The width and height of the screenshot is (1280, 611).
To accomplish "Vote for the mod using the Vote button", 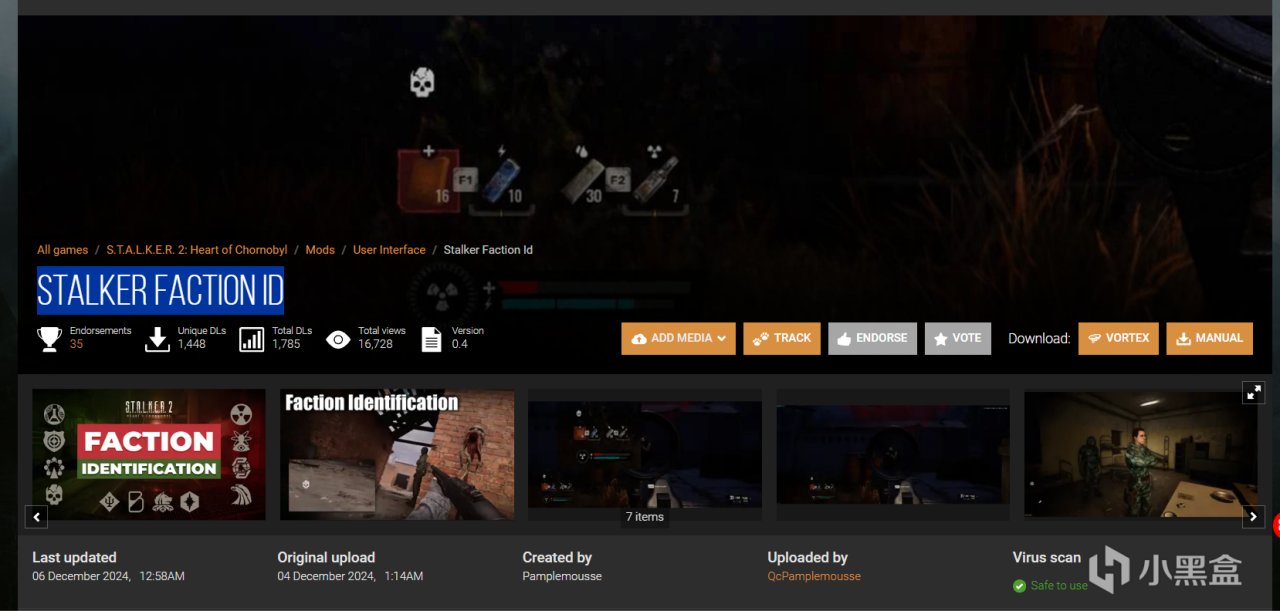I will click(957, 338).
